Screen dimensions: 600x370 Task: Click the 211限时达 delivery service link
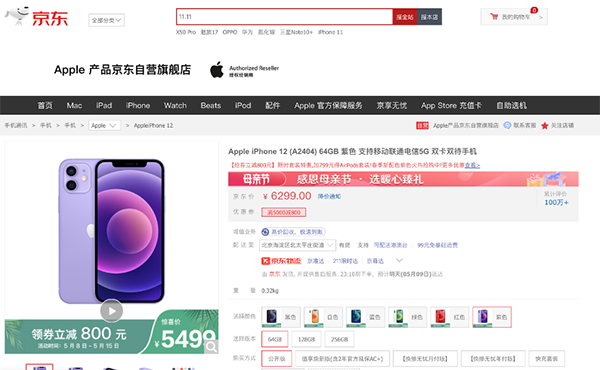coord(345,261)
